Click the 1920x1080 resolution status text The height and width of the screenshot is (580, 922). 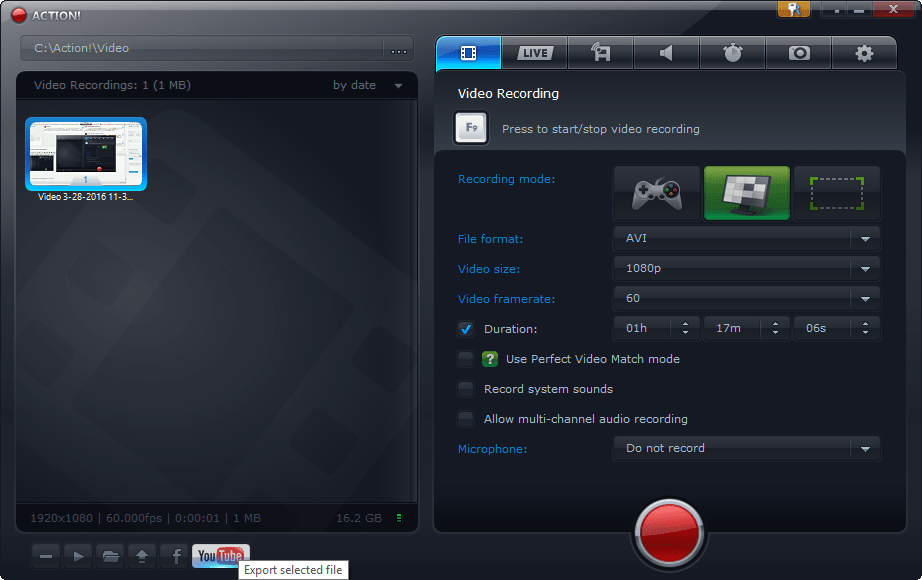click(x=61, y=518)
